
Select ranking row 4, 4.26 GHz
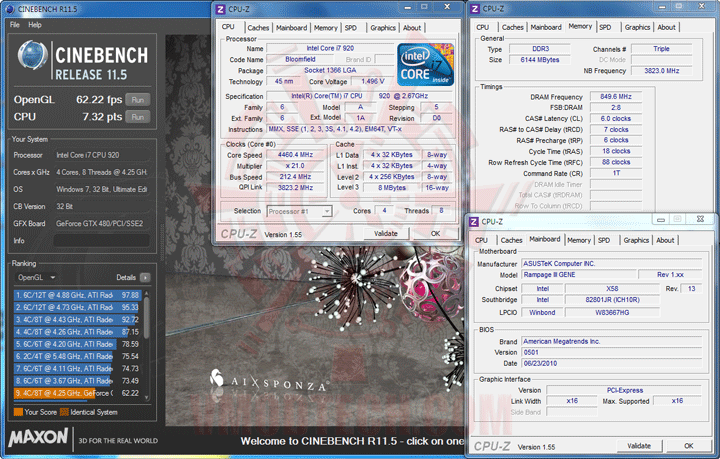tap(77, 331)
